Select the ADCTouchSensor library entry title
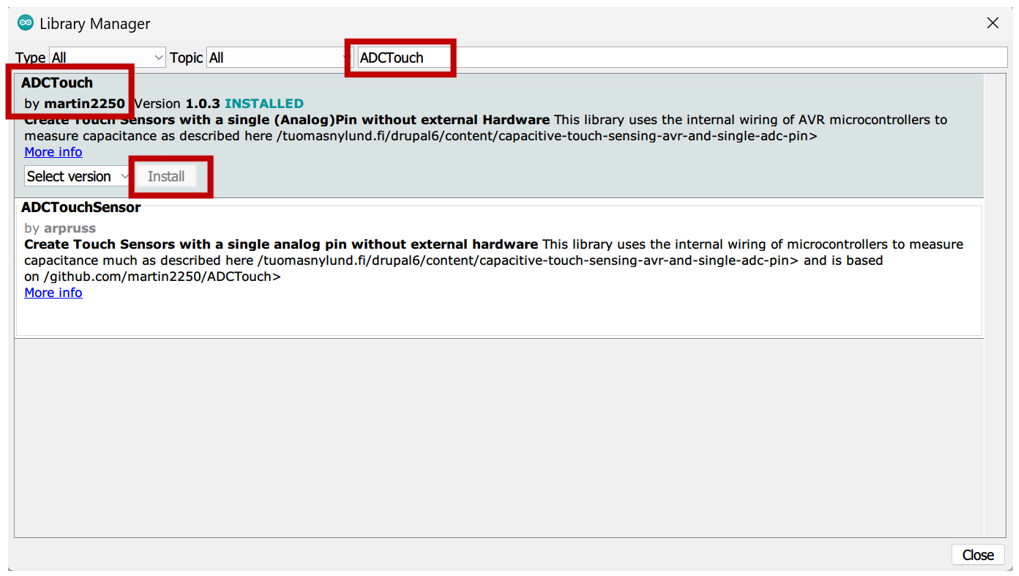Image resolution: width=1019 pixels, height=576 pixels. tap(81, 208)
